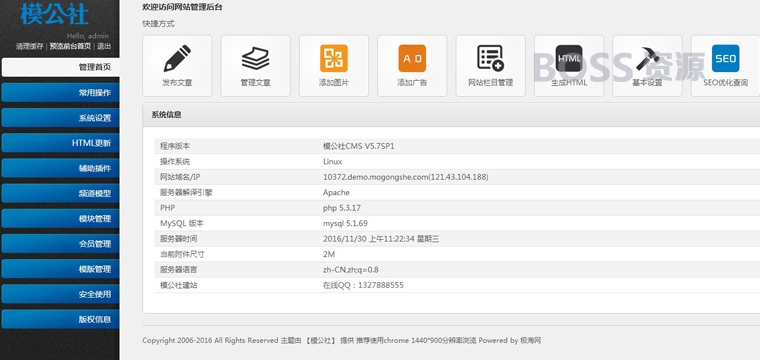Click the 快捷方式 heading
The height and width of the screenshot is (360, 760).
[158, 24]
